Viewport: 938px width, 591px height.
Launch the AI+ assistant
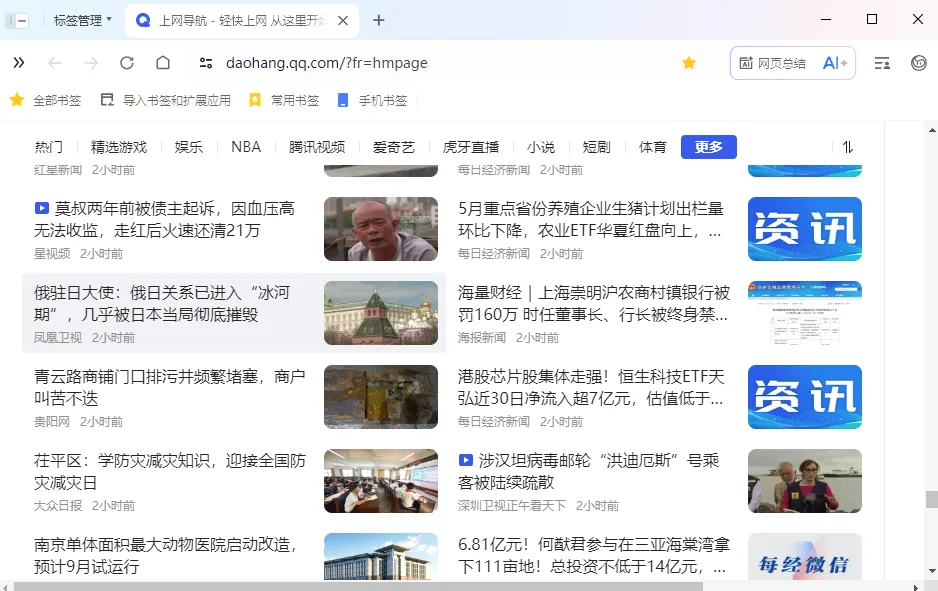click(835, 63)
